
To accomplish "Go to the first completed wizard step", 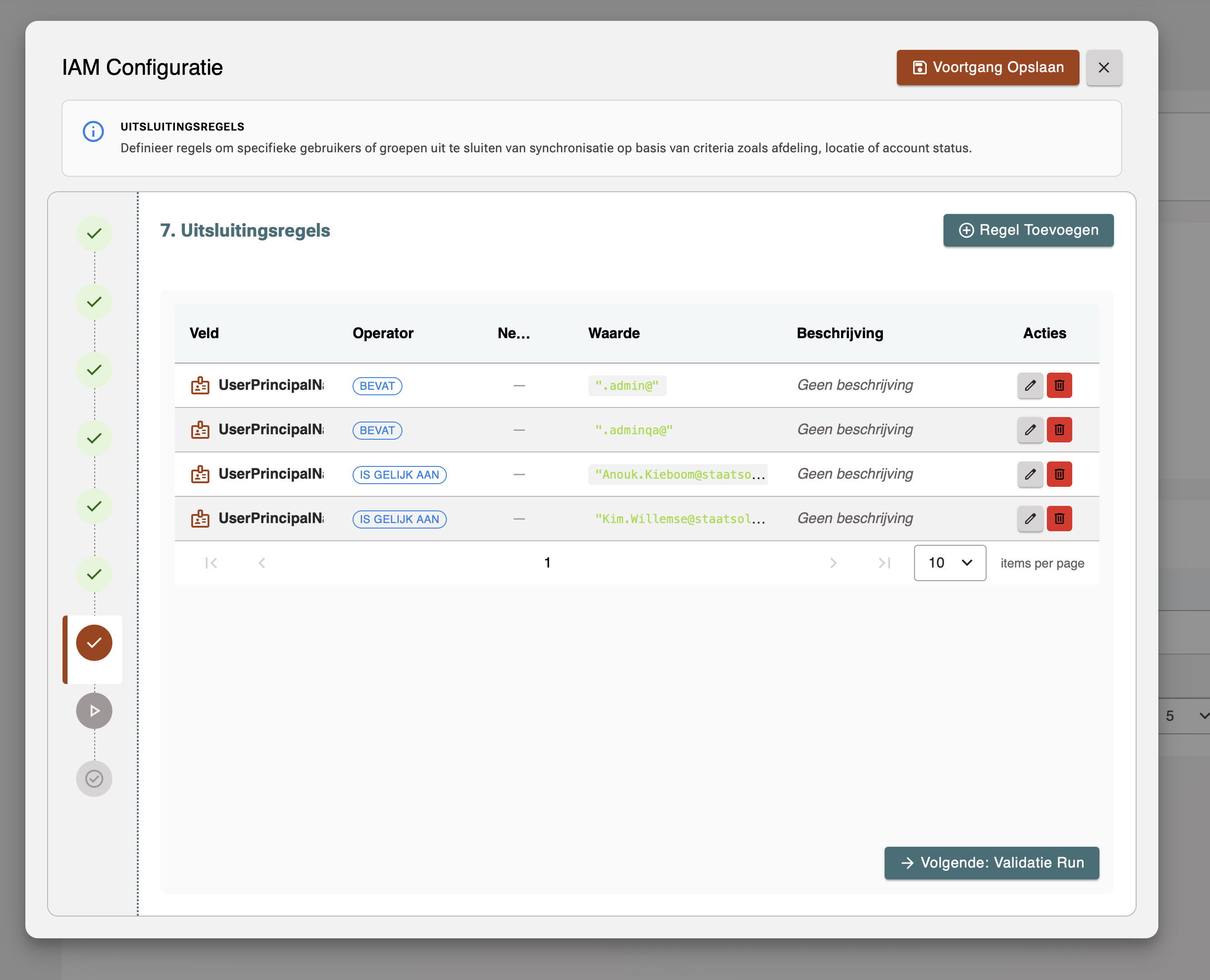I will (x=94, y=233).
